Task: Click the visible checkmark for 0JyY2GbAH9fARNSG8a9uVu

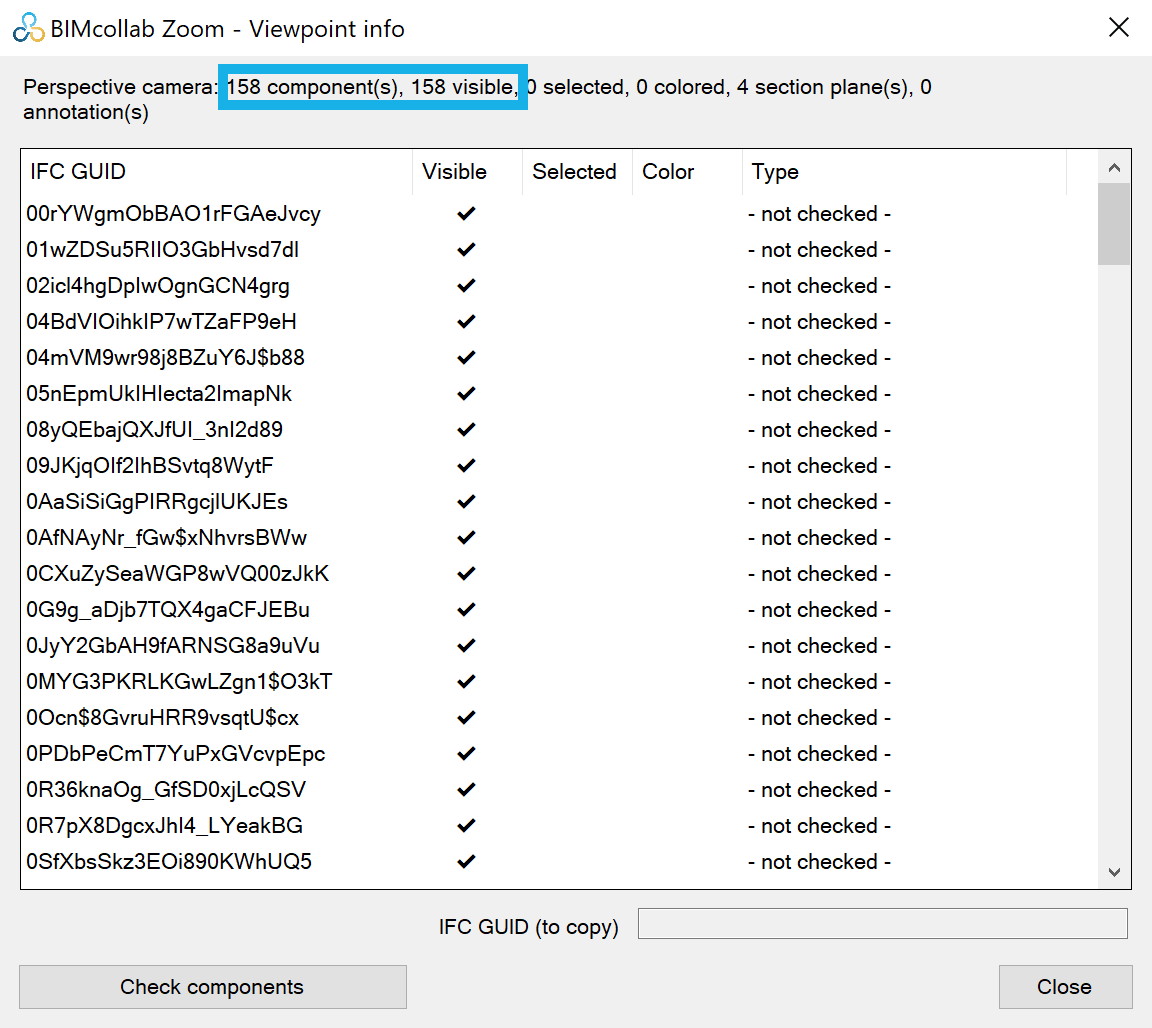Action: click(x=467, y=646)
